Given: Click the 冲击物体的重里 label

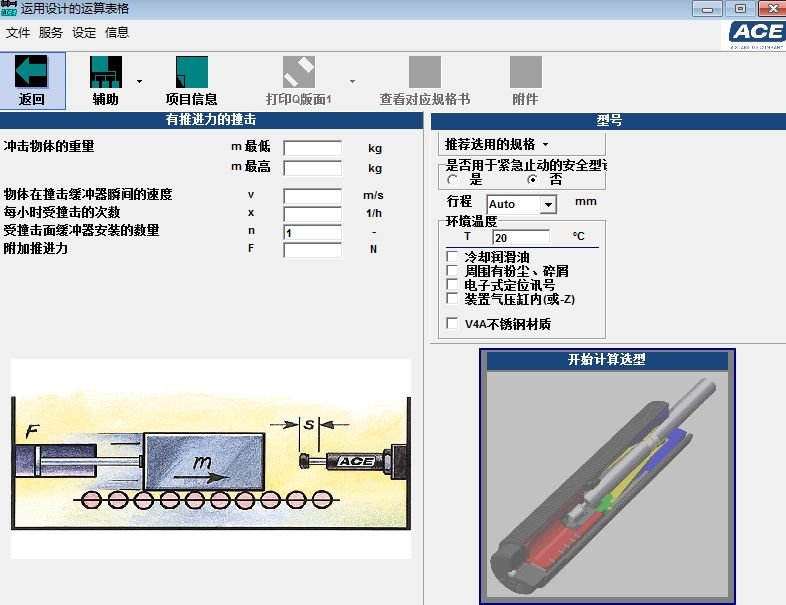Looking at the screenshot, I should [x=49, y=146].
